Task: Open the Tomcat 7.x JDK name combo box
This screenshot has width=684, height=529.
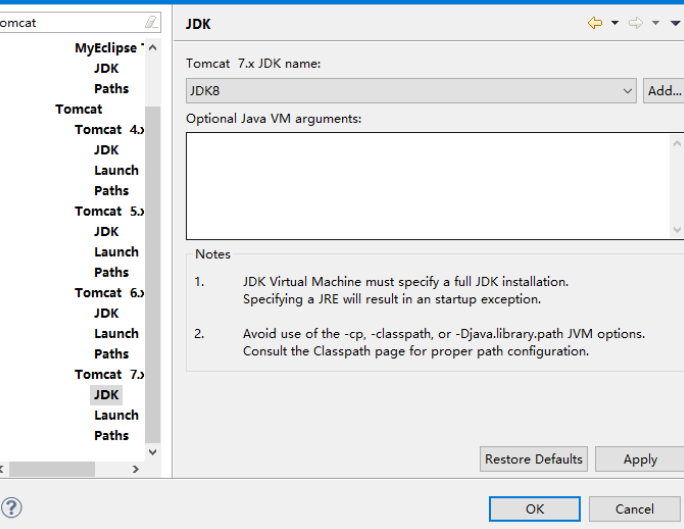Action: [411, 91]
